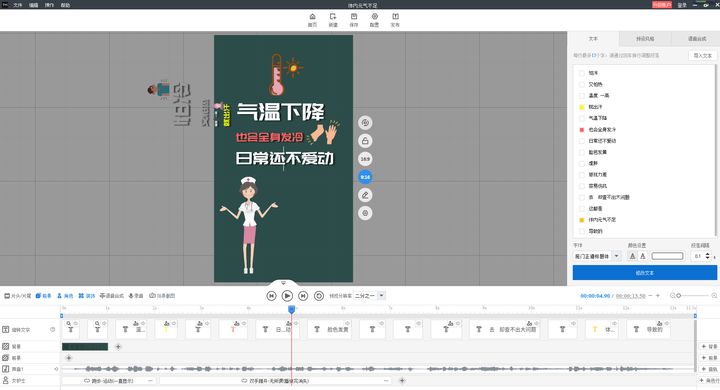Mute the audio track speaker icon
The width and height of the screenshot is (720, 390).
[x=56, y=369]
